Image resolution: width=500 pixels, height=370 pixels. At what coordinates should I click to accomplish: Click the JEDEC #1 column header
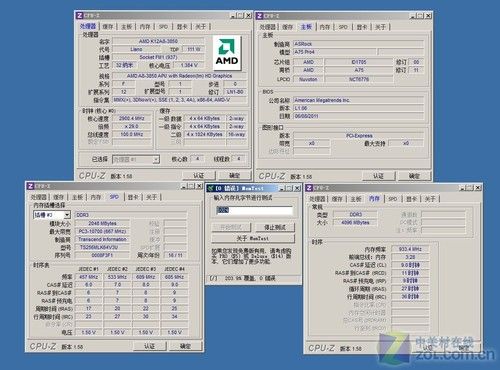click(x=88, y=269)
